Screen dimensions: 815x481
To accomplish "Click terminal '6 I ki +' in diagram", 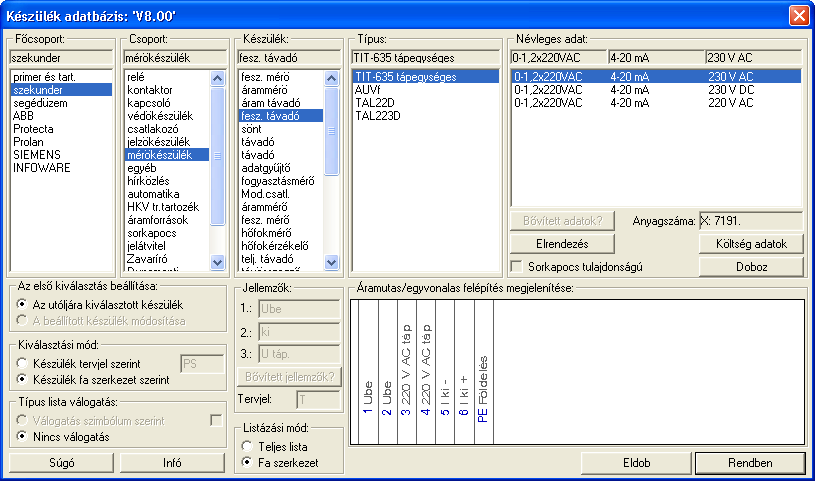I will (x=464, y=395).
